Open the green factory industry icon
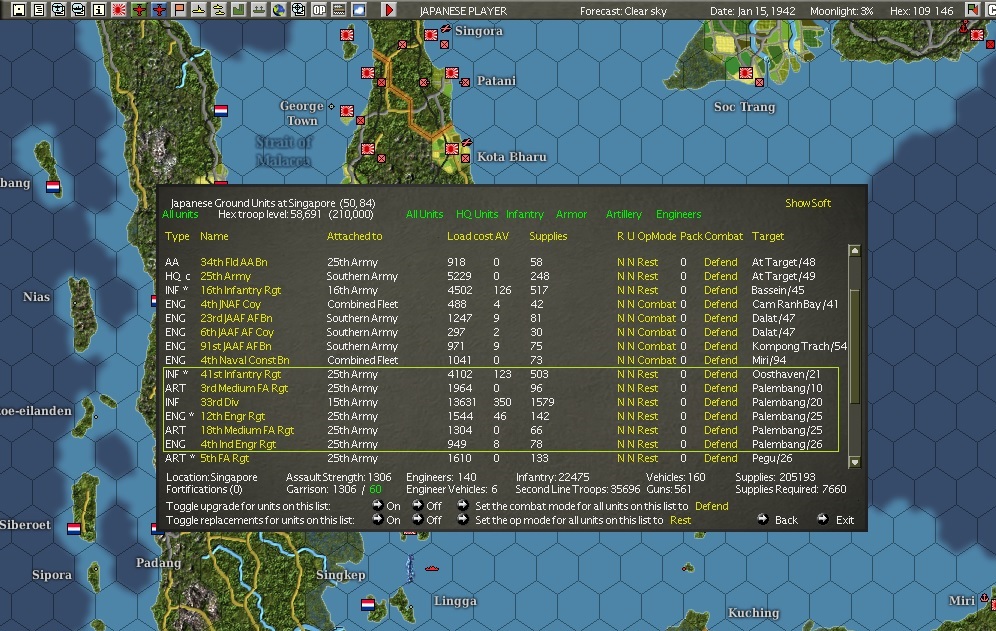 [239, 10]
